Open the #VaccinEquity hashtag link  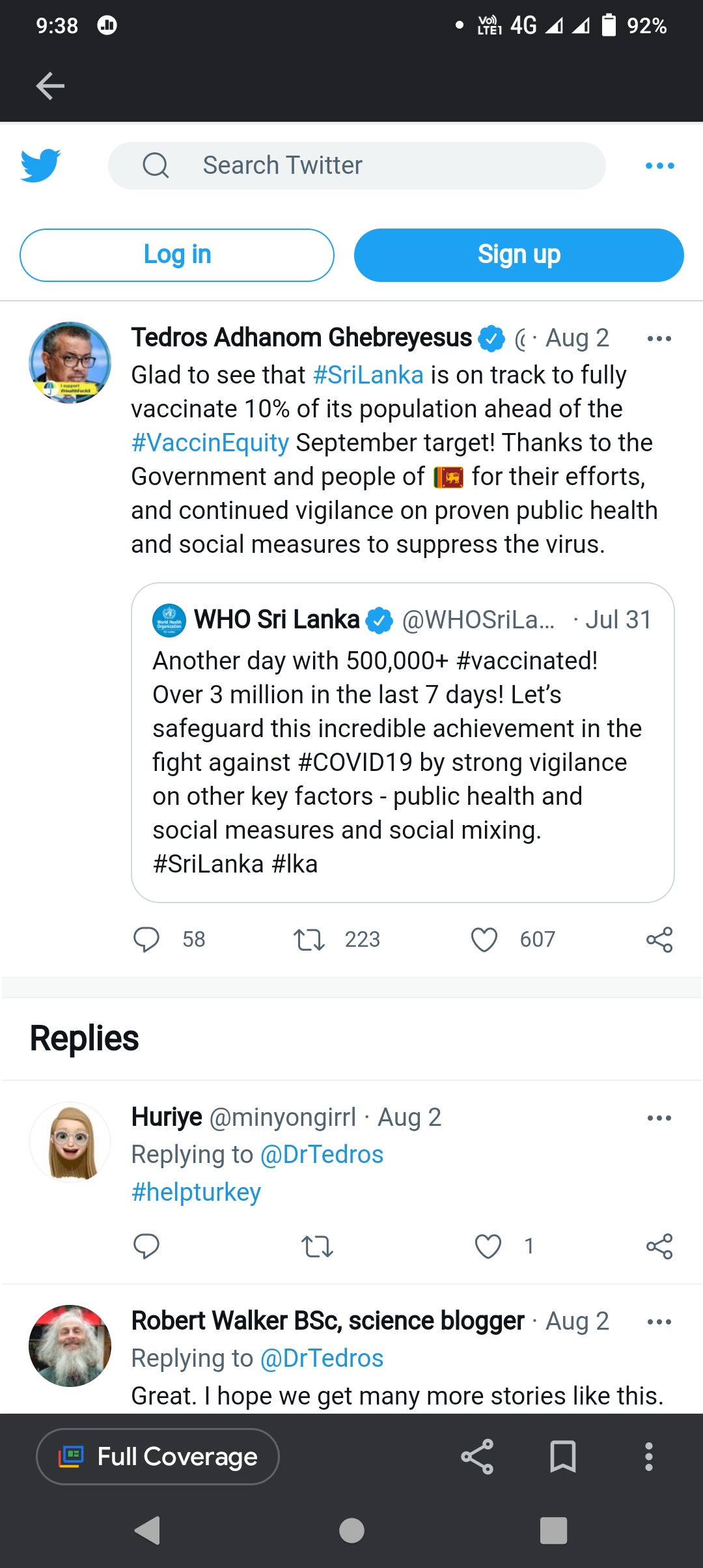(210, 443)
